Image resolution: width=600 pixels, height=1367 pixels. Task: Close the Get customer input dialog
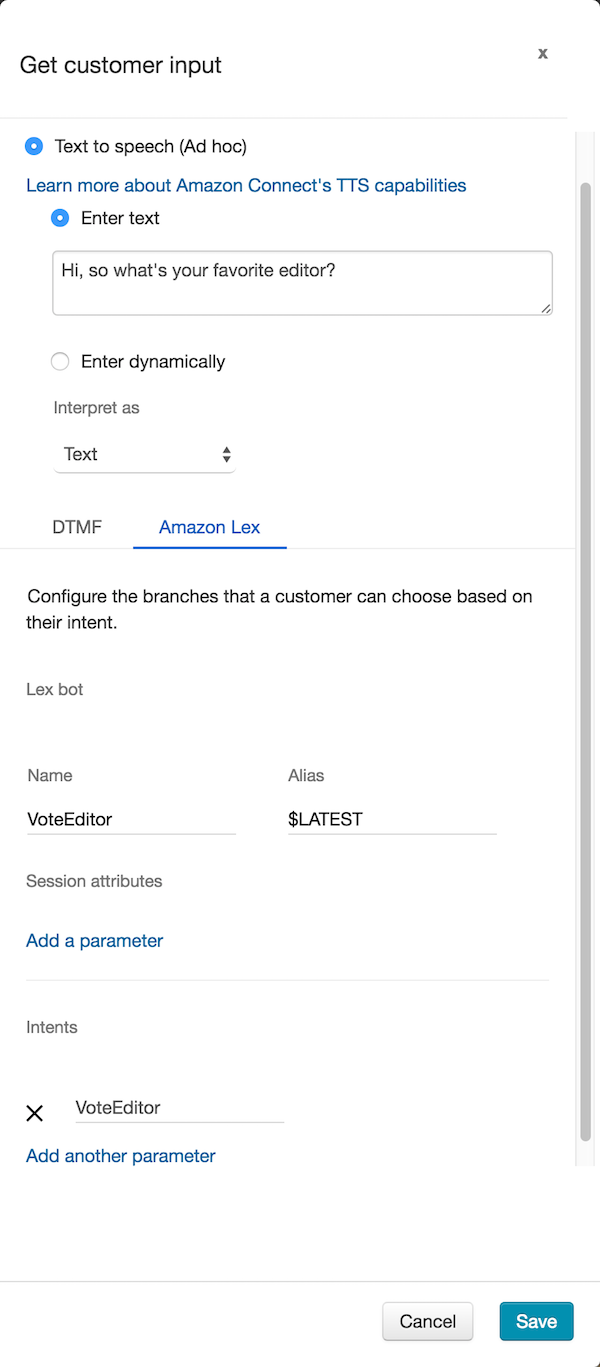(543, 53)
